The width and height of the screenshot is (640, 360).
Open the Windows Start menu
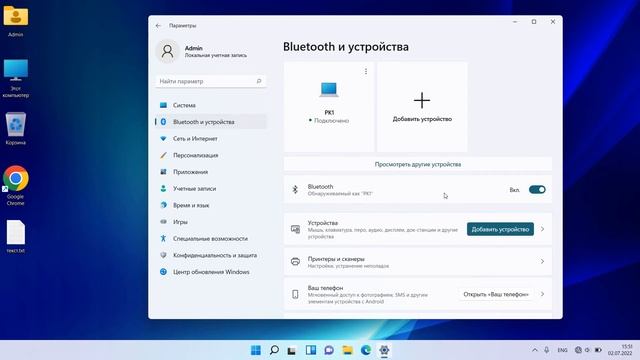(256, 350)
